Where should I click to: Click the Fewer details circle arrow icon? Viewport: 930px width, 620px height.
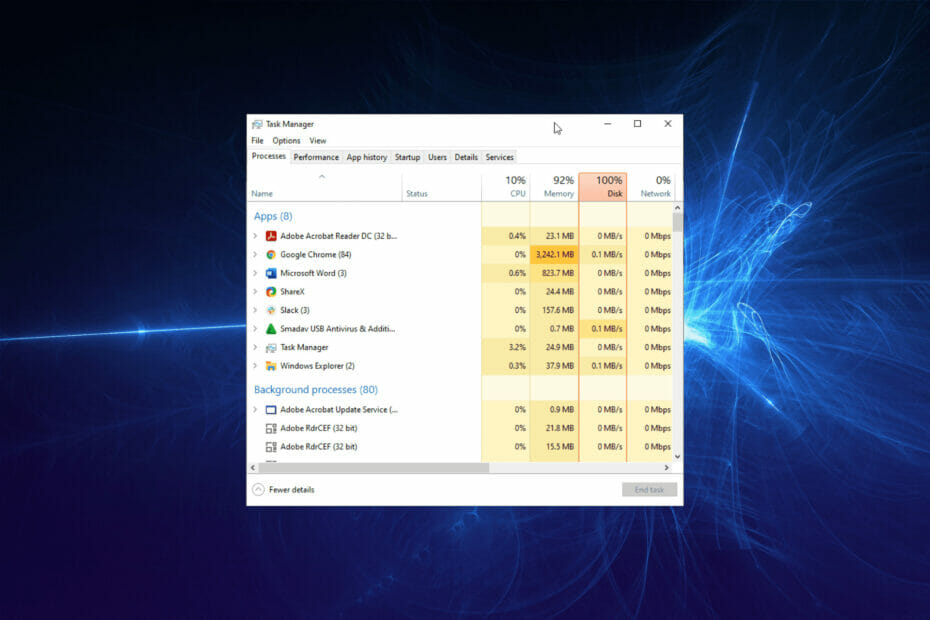(258, 489)
